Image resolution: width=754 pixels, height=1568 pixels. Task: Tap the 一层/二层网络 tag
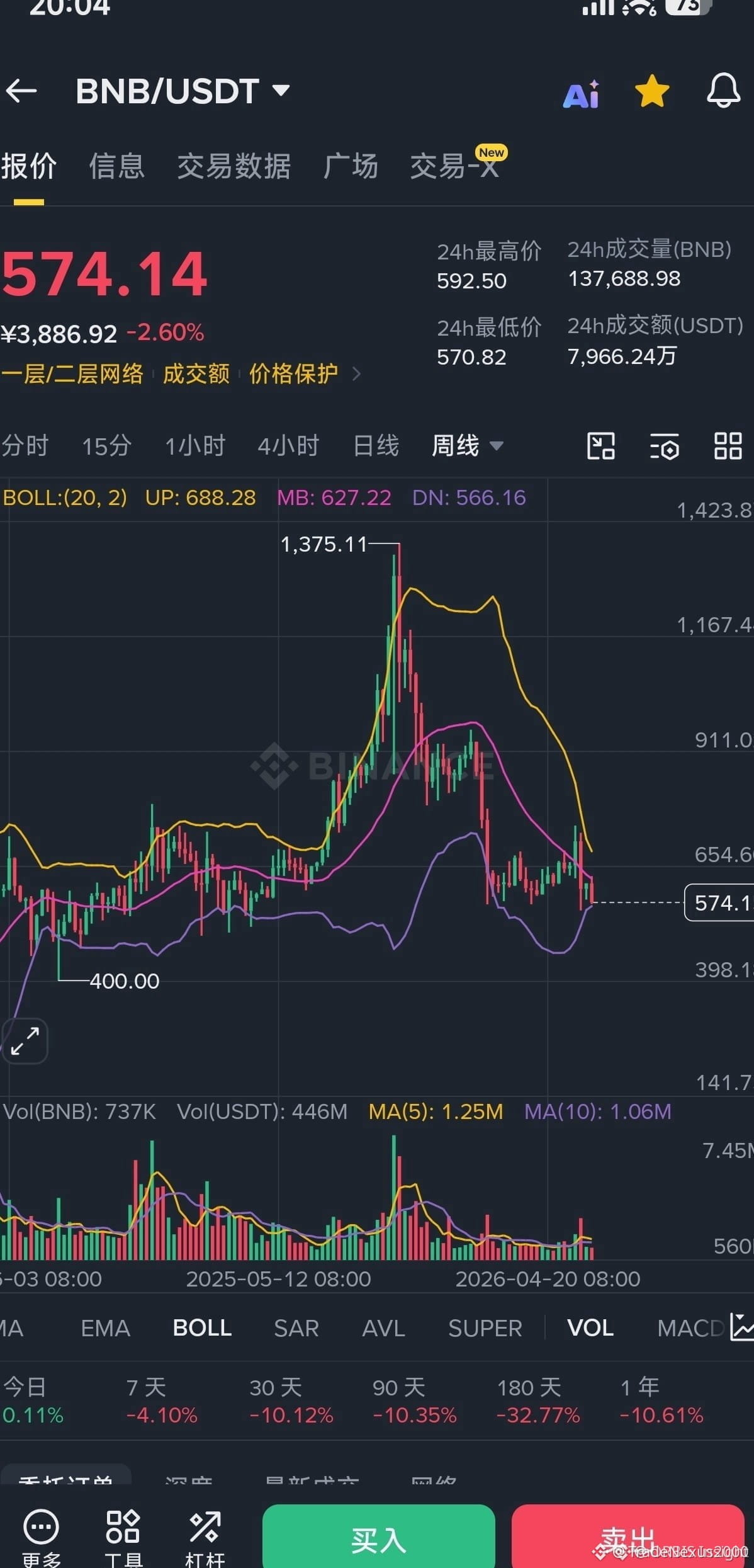(72, 374)
